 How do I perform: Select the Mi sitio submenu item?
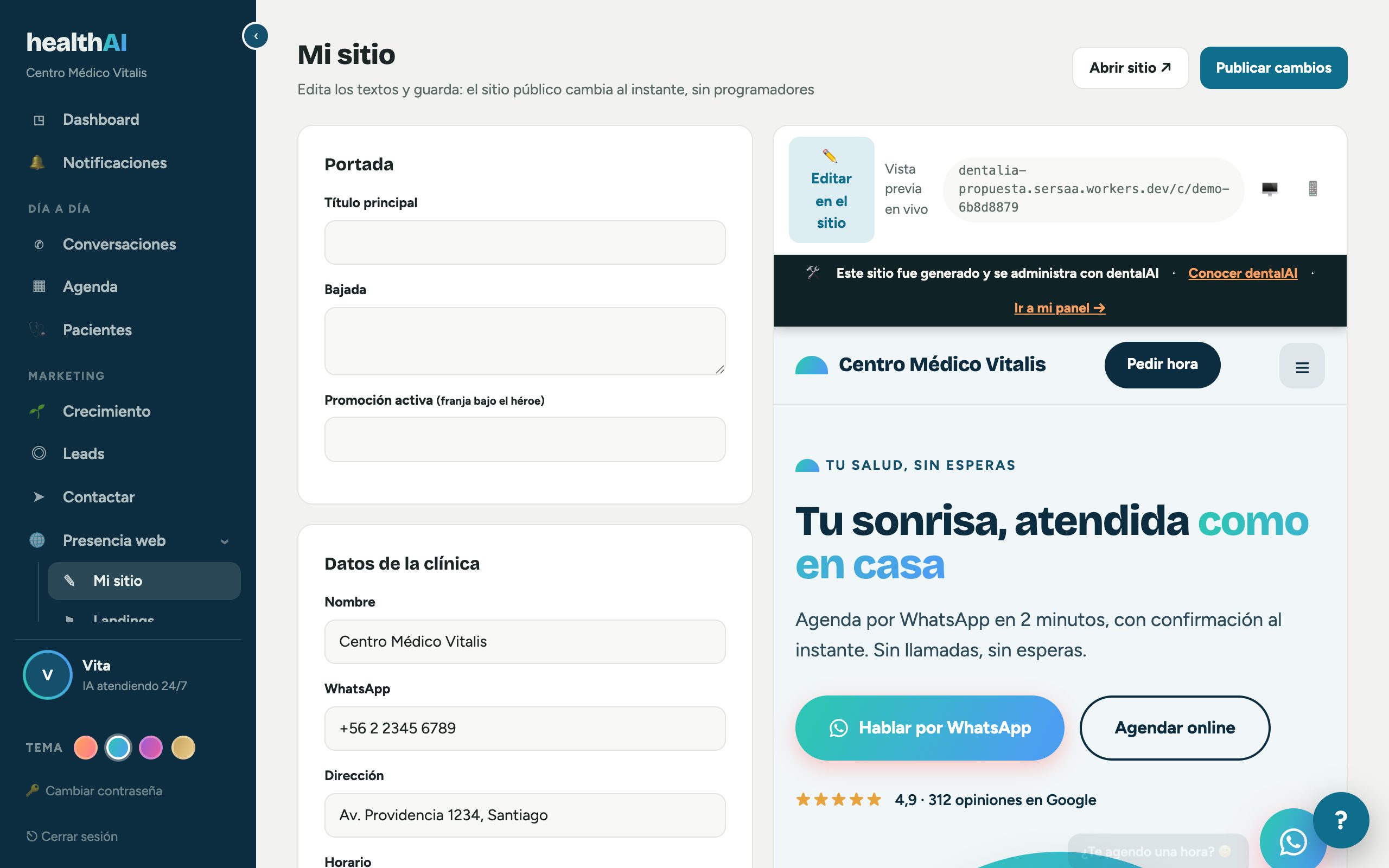click(144, 581)
